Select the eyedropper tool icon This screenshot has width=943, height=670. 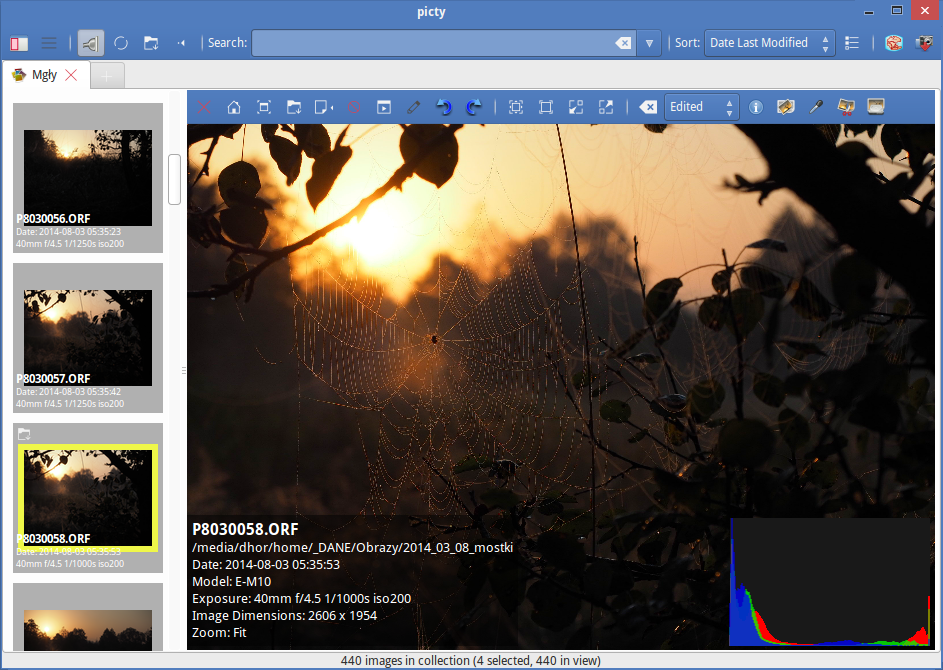click(816, 107)
